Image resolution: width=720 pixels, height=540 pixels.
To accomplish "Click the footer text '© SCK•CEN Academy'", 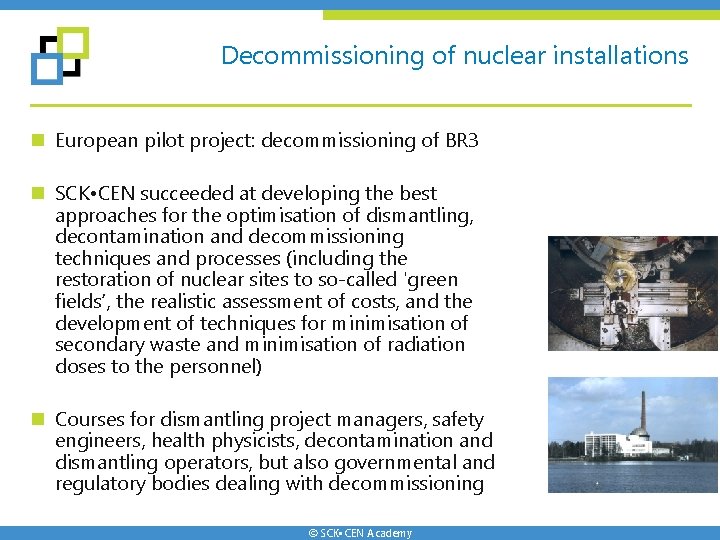I will (x=360, y=533).
